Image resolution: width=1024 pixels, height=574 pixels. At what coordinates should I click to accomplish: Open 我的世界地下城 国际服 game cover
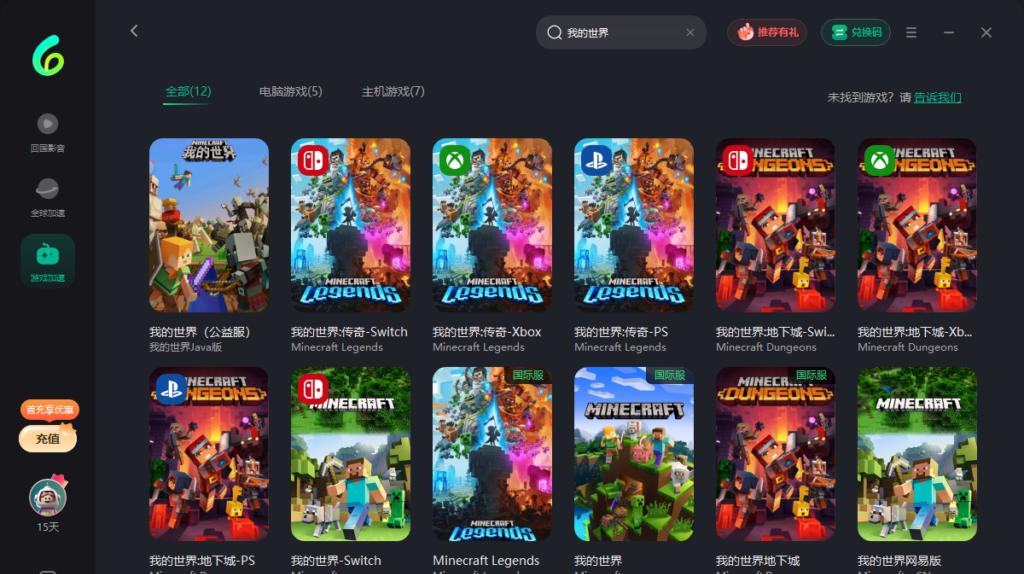776,454
